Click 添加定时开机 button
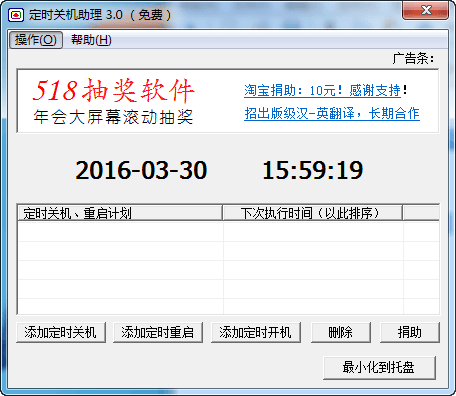The height and width of the screenshot is (396, 456). coord(256,332)
